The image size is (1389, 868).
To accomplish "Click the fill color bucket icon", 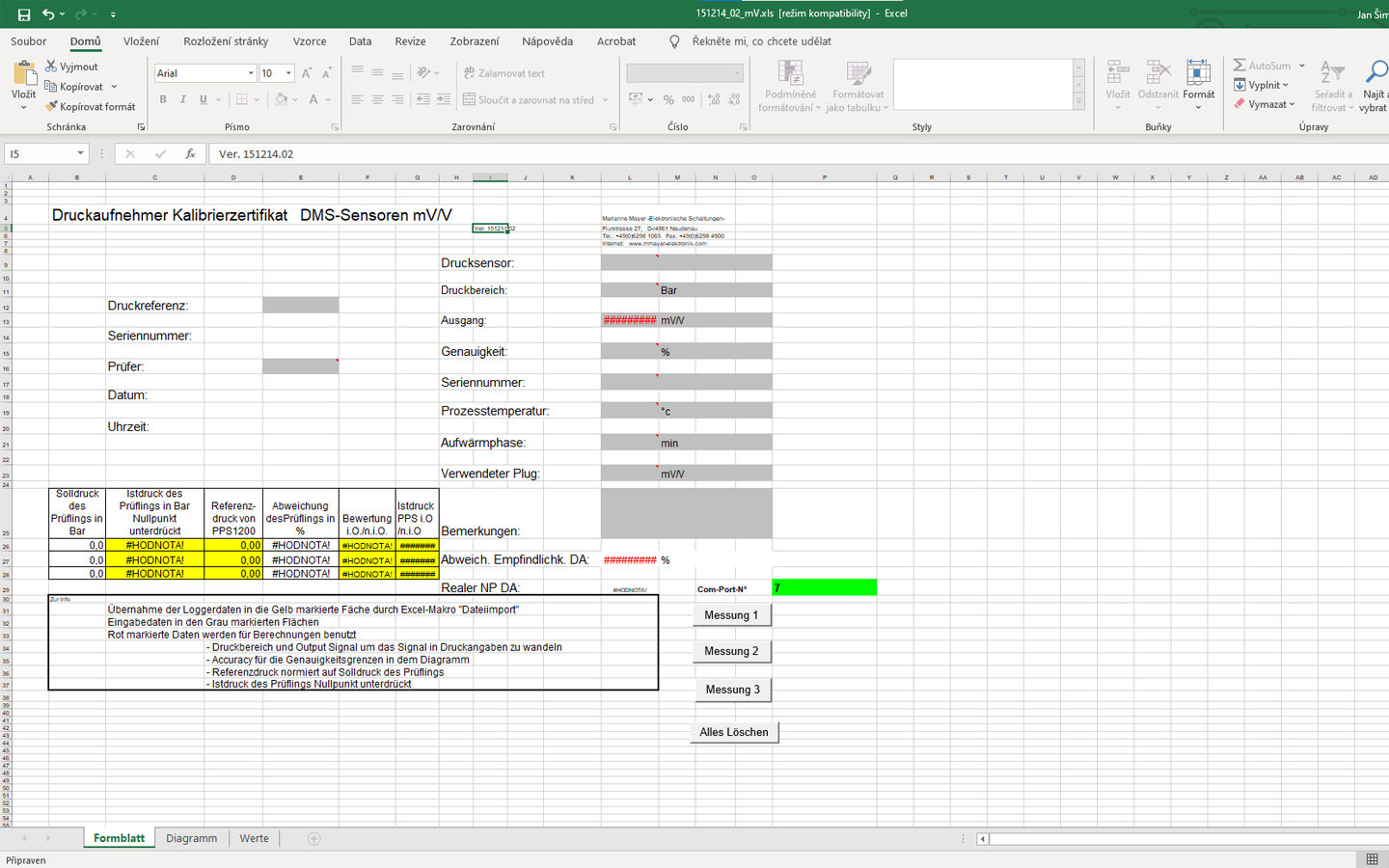I will point(281,99).
